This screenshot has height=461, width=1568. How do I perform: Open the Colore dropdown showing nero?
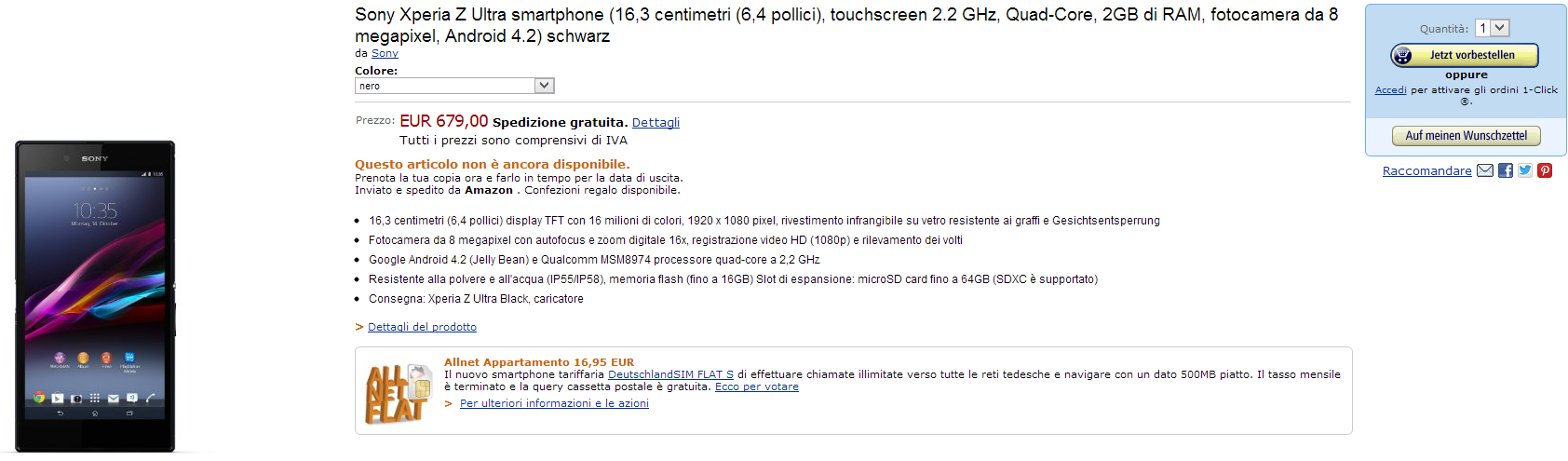(x=454, y=86)
